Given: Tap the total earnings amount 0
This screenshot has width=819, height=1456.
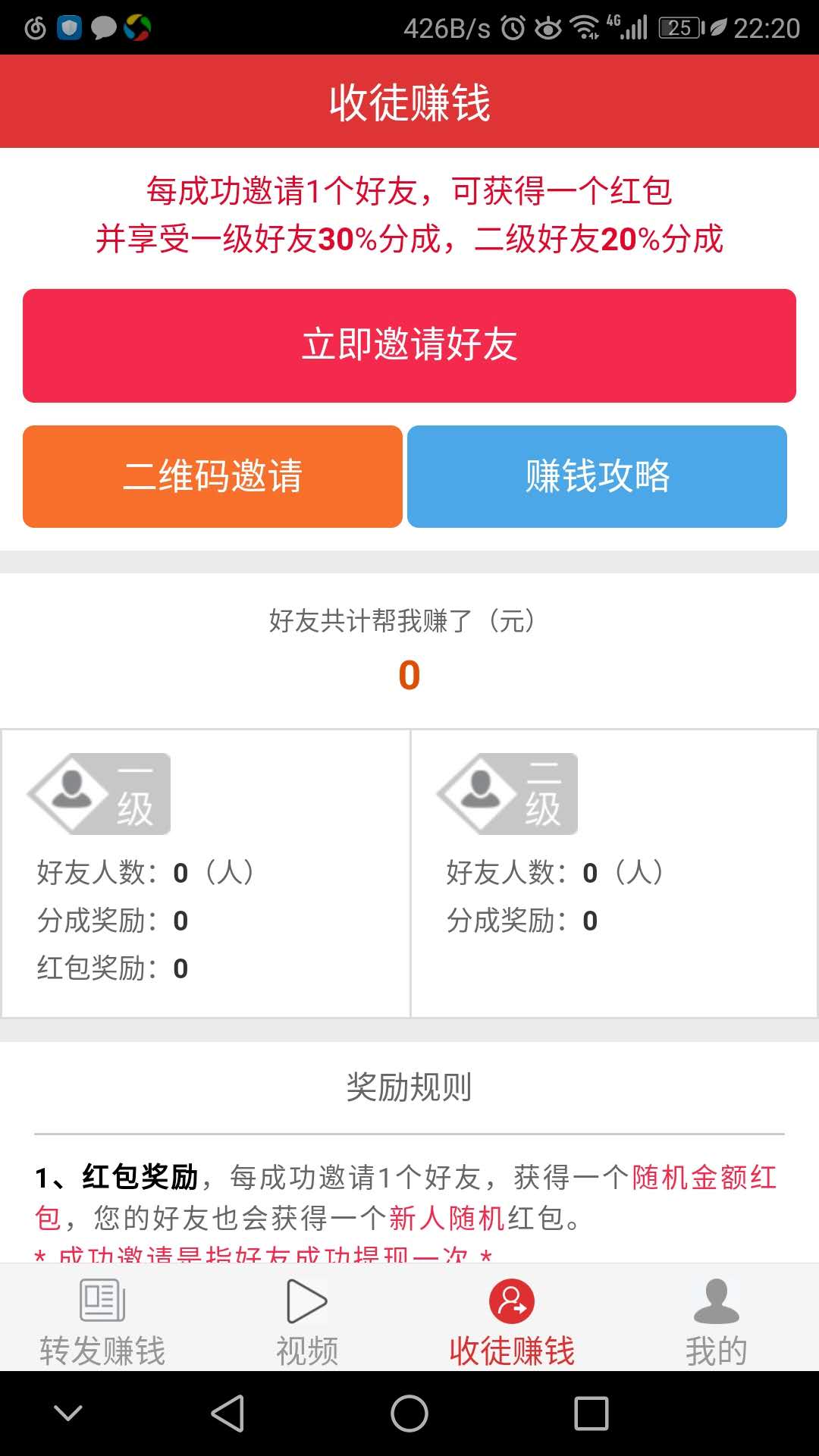Looking at the screenshot, I should [409, 675].
